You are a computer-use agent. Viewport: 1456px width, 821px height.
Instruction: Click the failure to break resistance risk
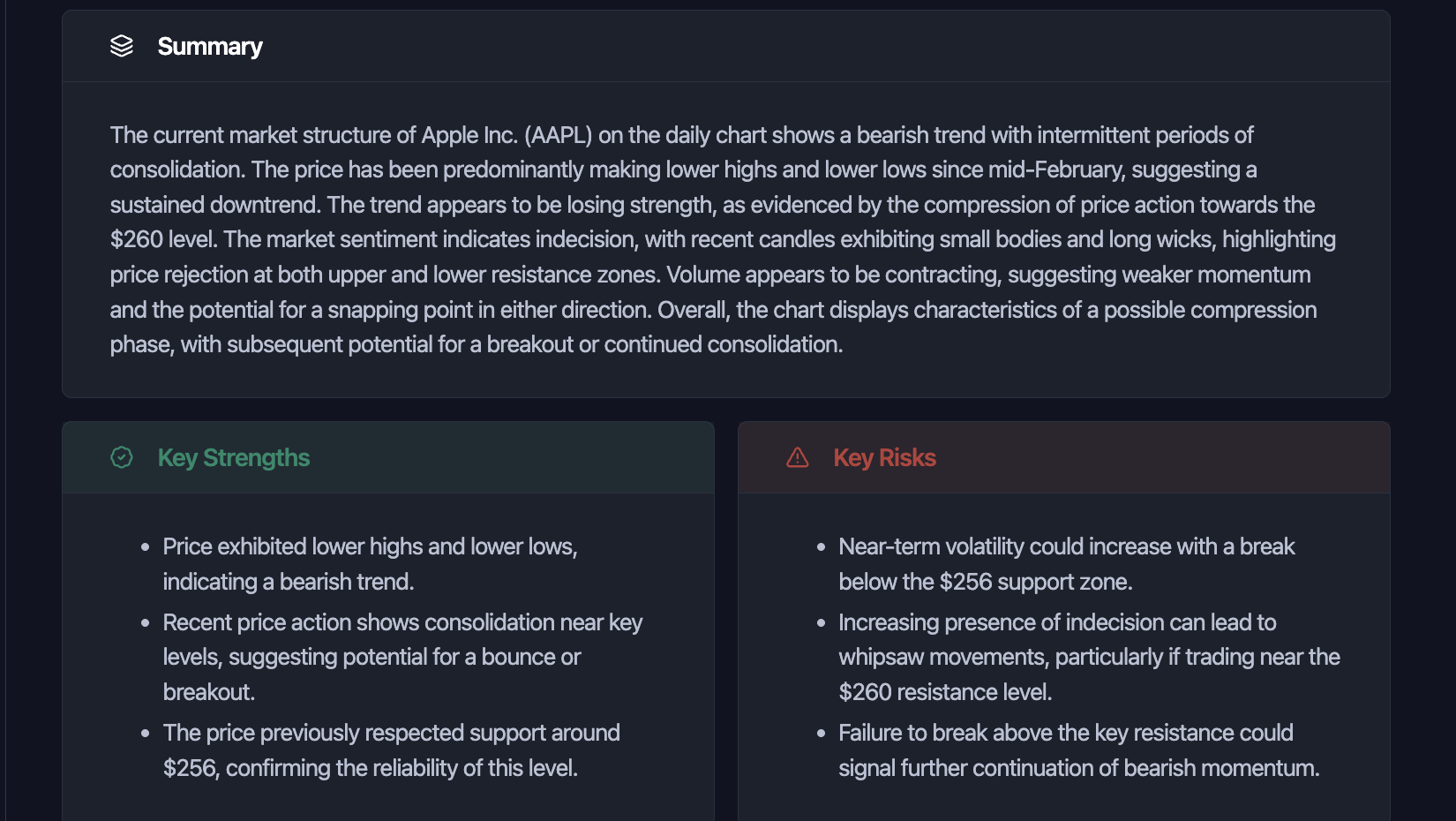click(x=1078, y=750)
